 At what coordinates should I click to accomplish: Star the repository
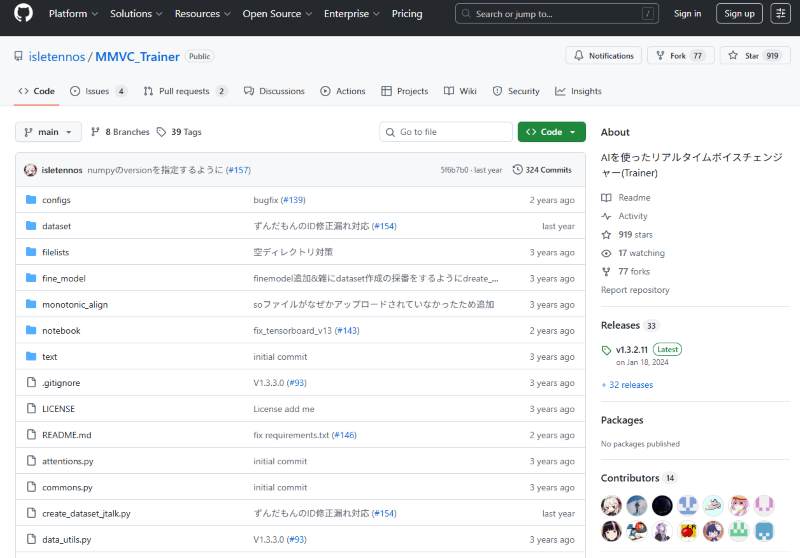pos(755,56)
